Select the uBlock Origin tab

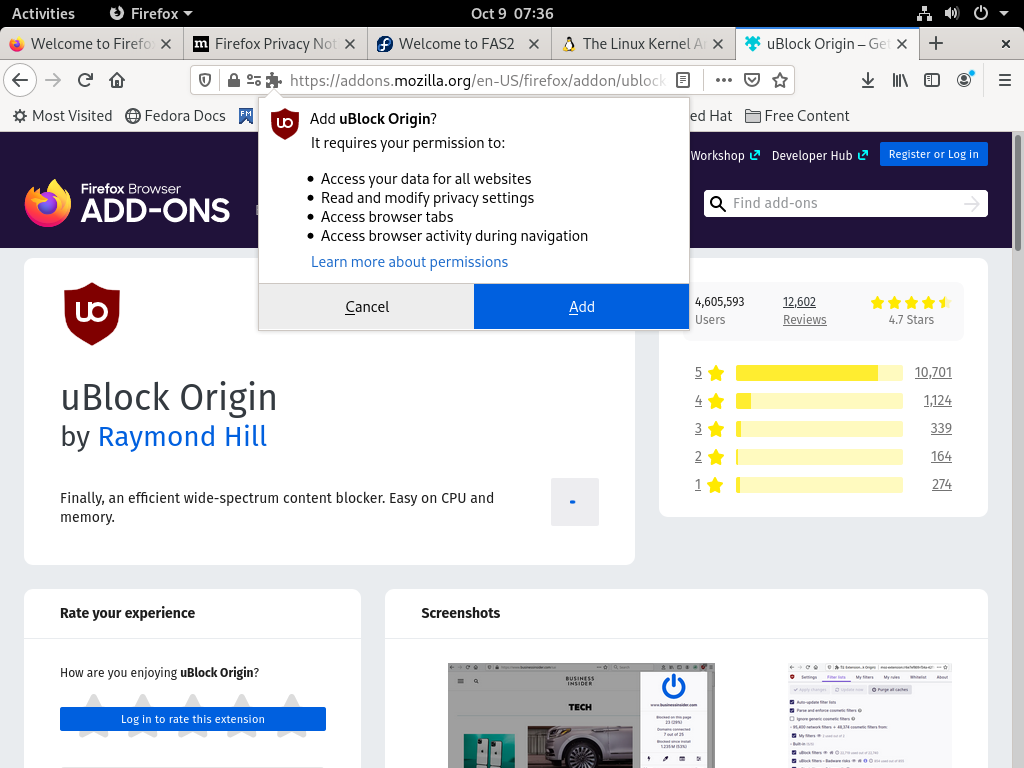[x=827, y=44]
